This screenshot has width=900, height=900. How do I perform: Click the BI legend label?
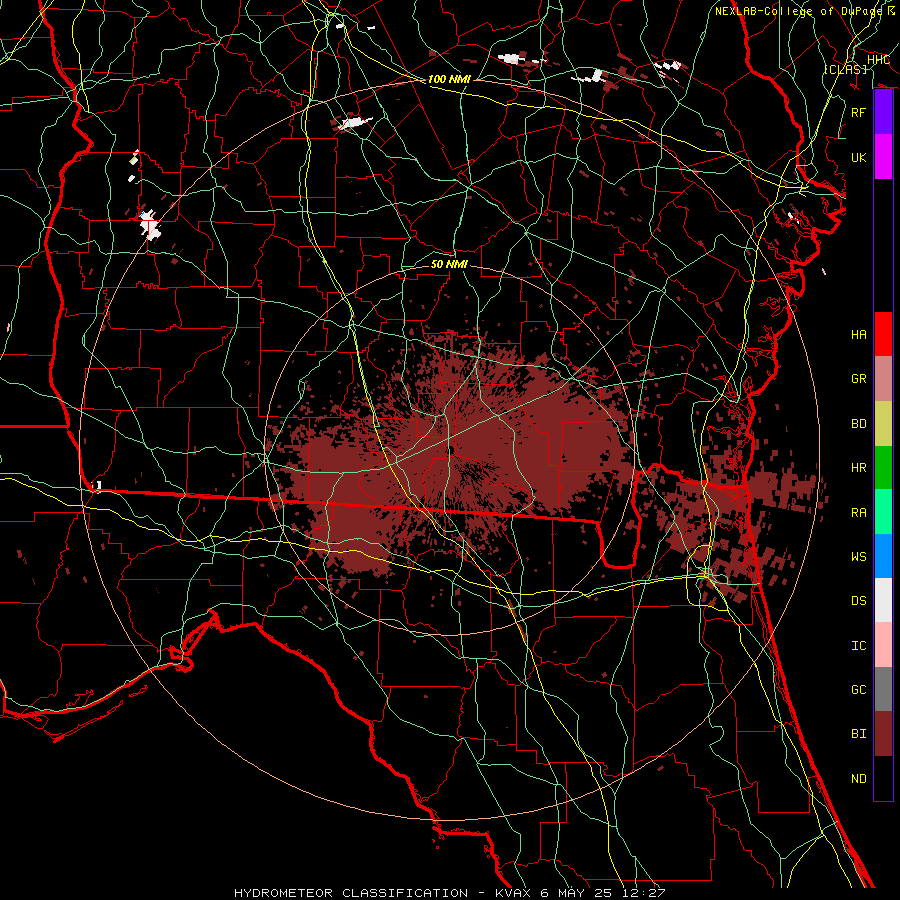click(859, 734)
